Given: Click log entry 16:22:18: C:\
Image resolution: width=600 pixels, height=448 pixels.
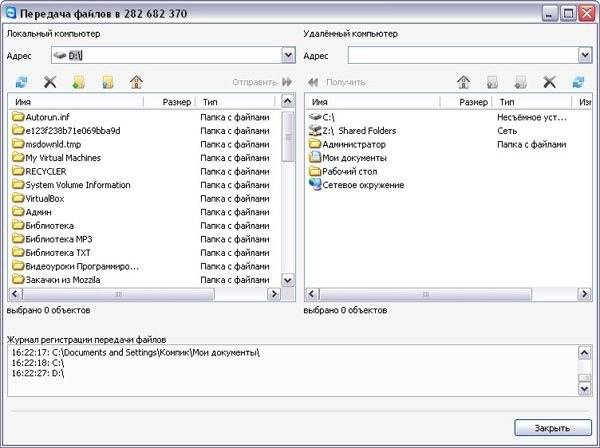Looking at the screenshot, I should (38, 363).
